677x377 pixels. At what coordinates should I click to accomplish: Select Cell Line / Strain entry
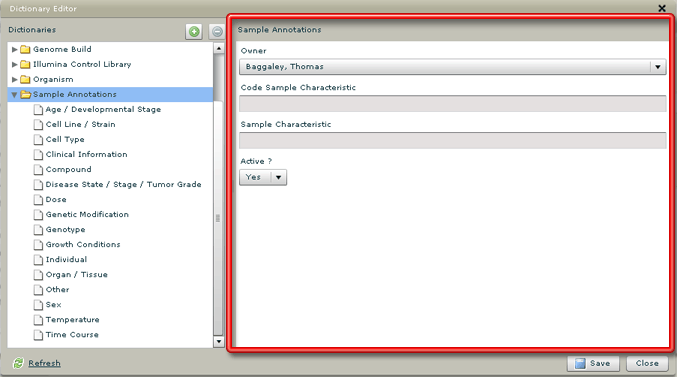[80, 124]
